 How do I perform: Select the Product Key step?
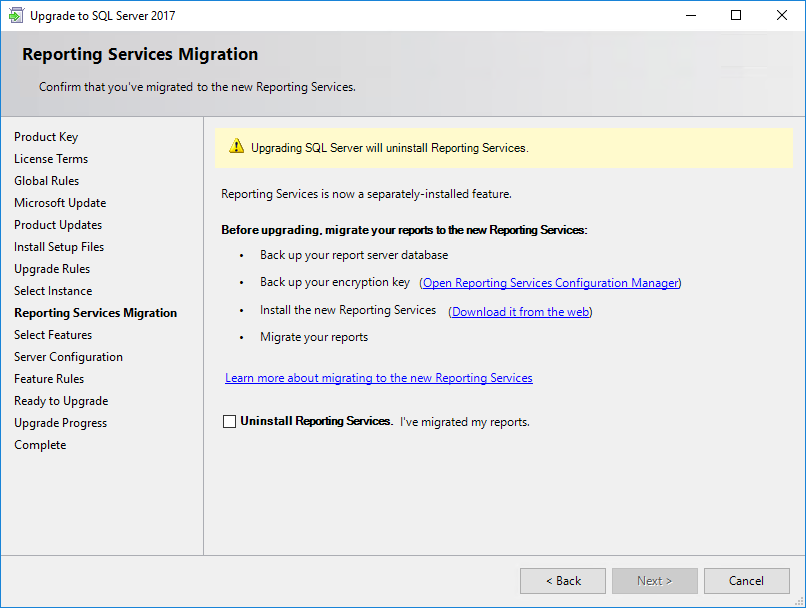pyautogui.click(x=46, y=137)
